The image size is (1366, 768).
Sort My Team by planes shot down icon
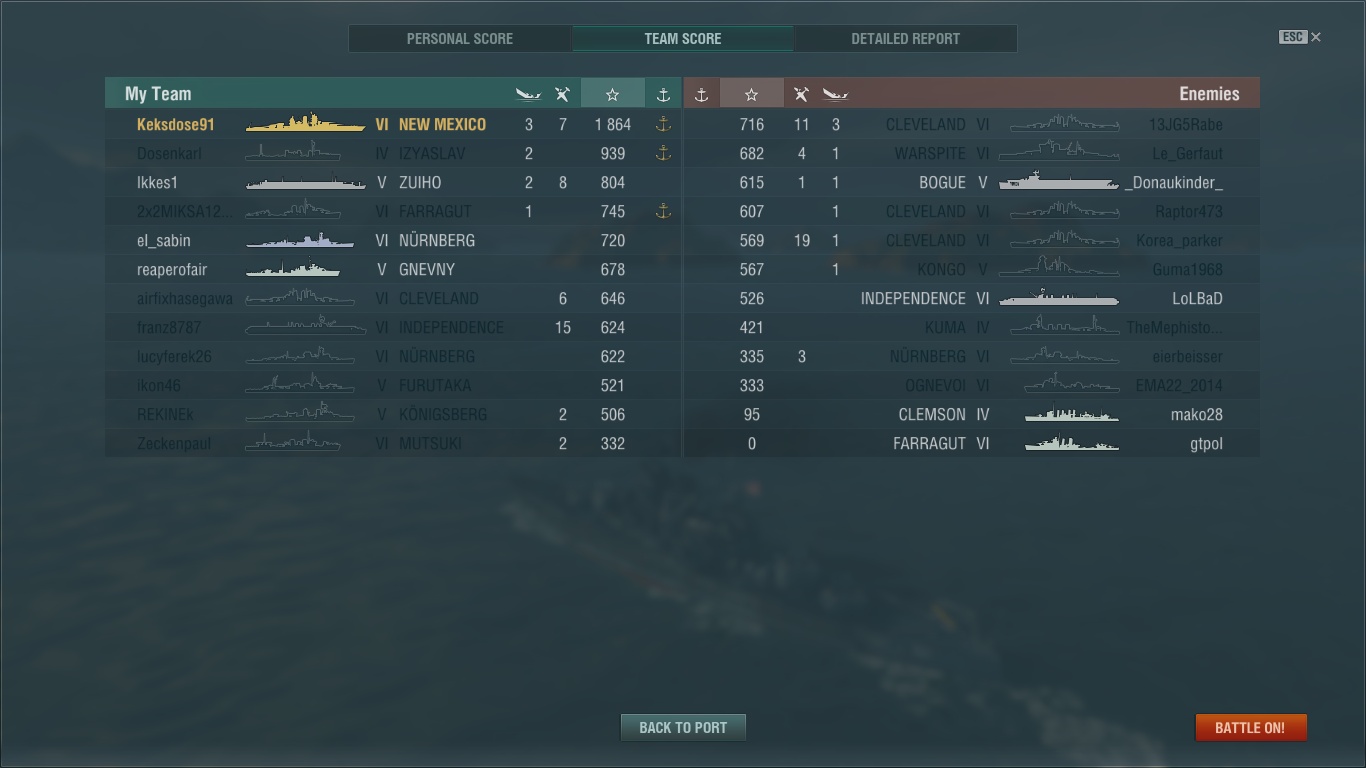click(562, 94)
